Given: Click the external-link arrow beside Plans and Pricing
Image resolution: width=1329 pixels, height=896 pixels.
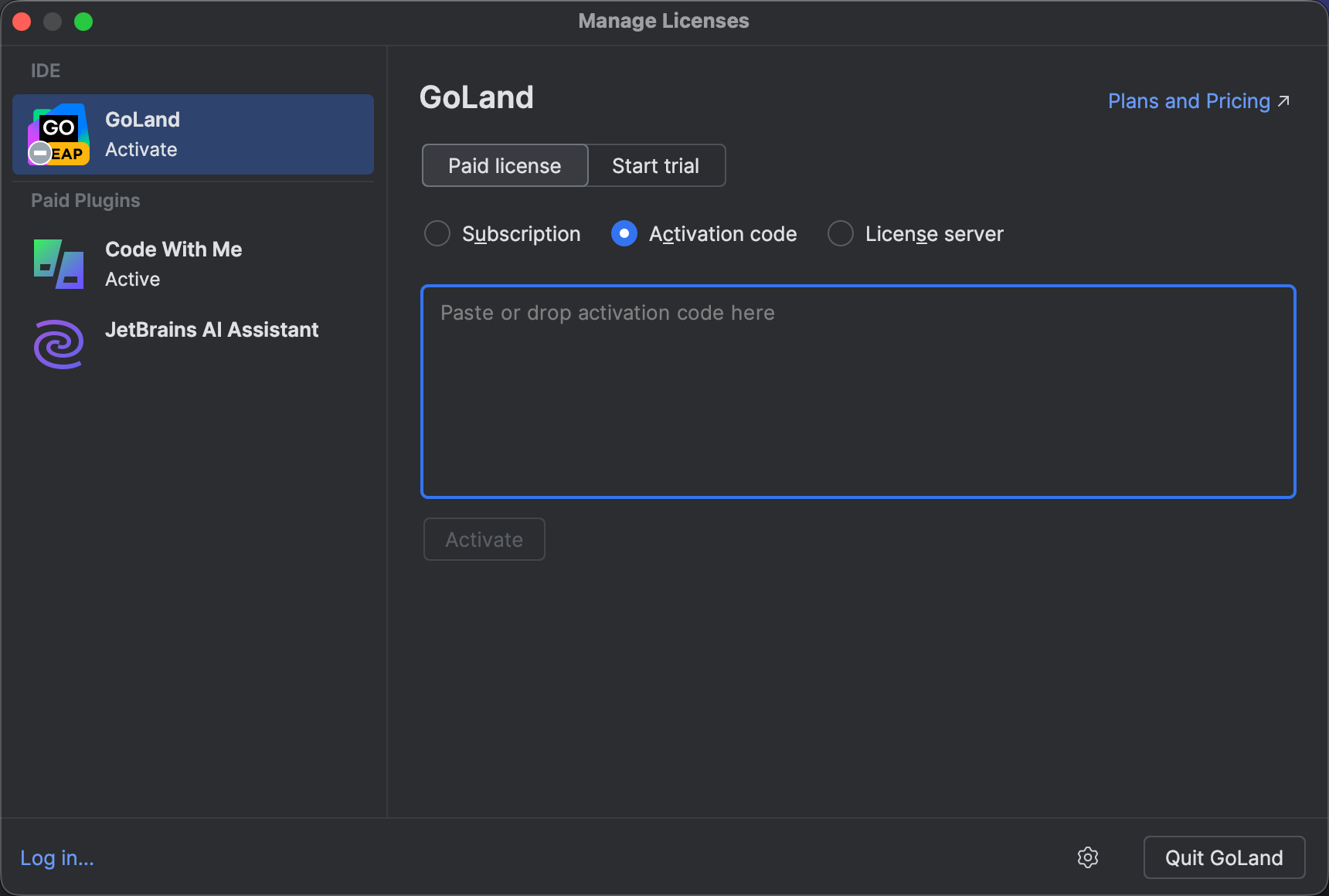Looking at the screenshot, I should 1283,100.
